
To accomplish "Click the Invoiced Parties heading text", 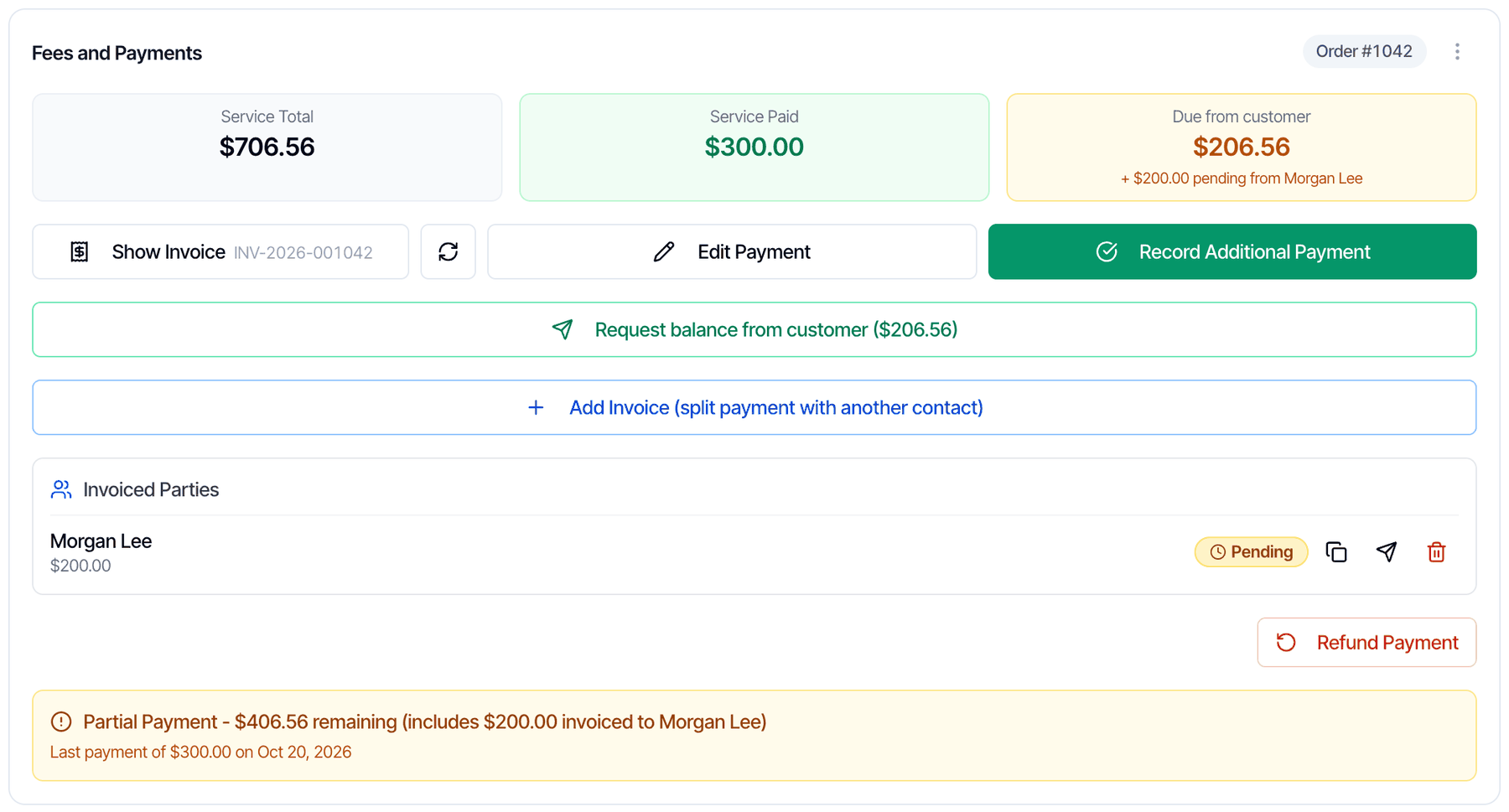I will tap(151, 489).
